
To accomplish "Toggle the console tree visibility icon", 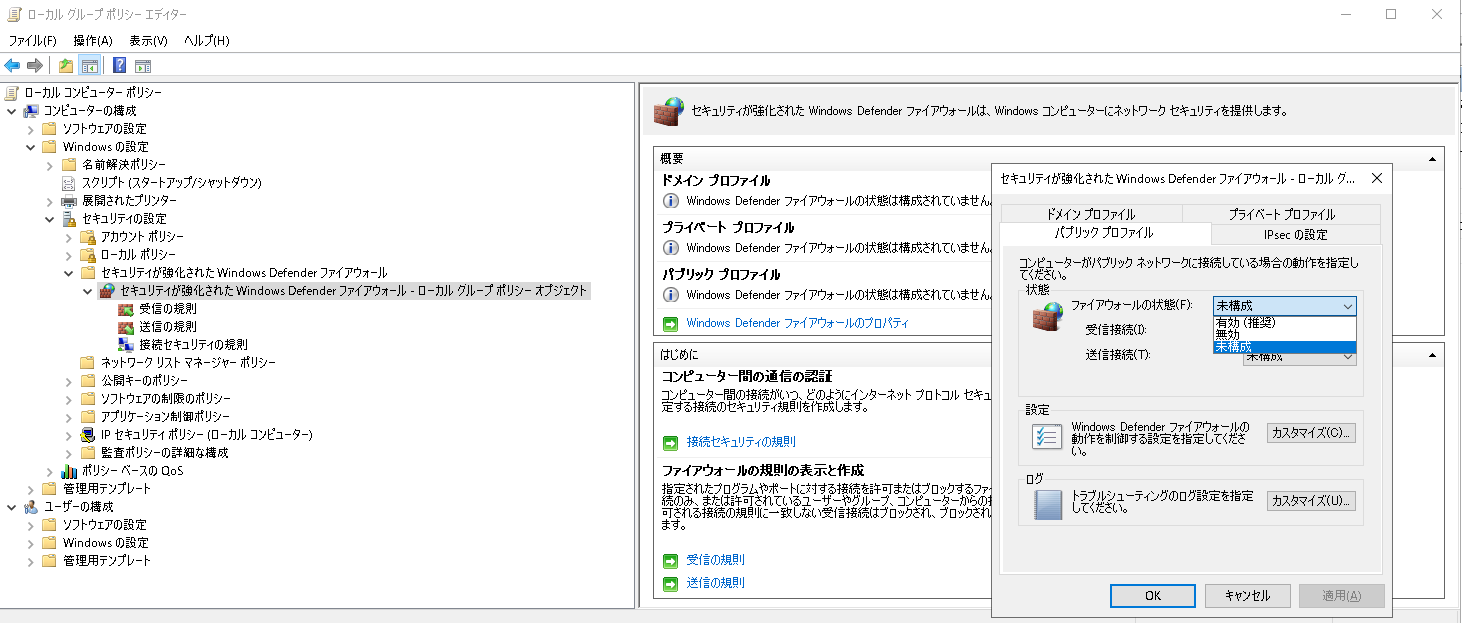I will [90, 64].
